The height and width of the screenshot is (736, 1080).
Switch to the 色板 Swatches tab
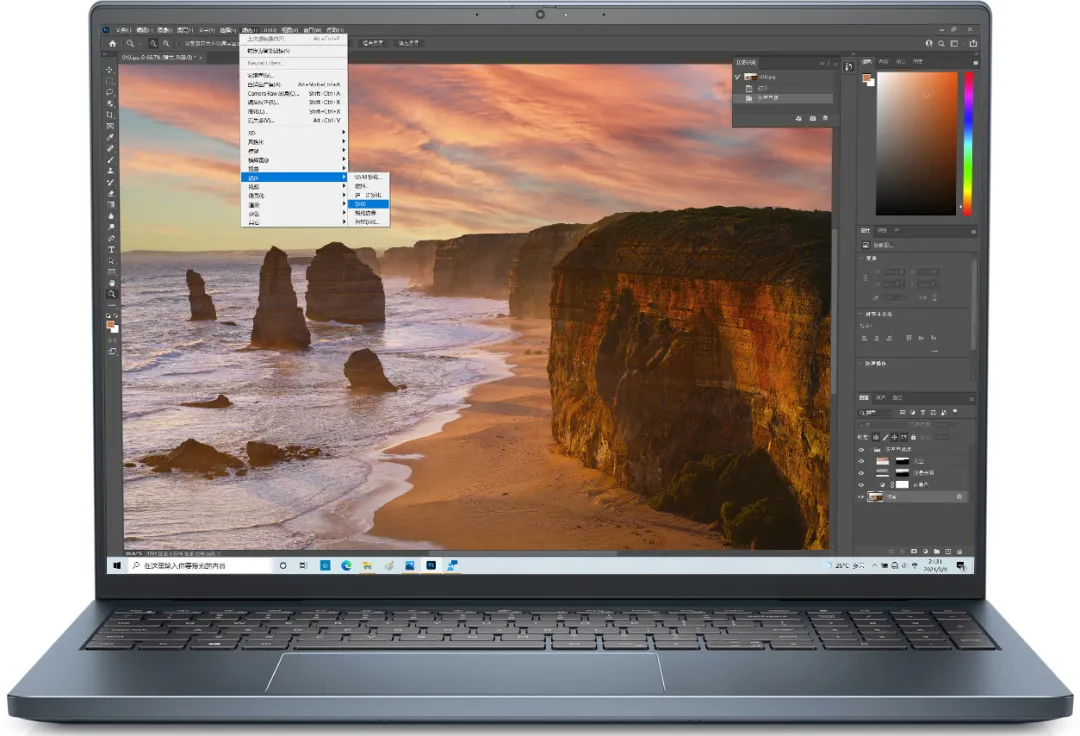(884, 62)
